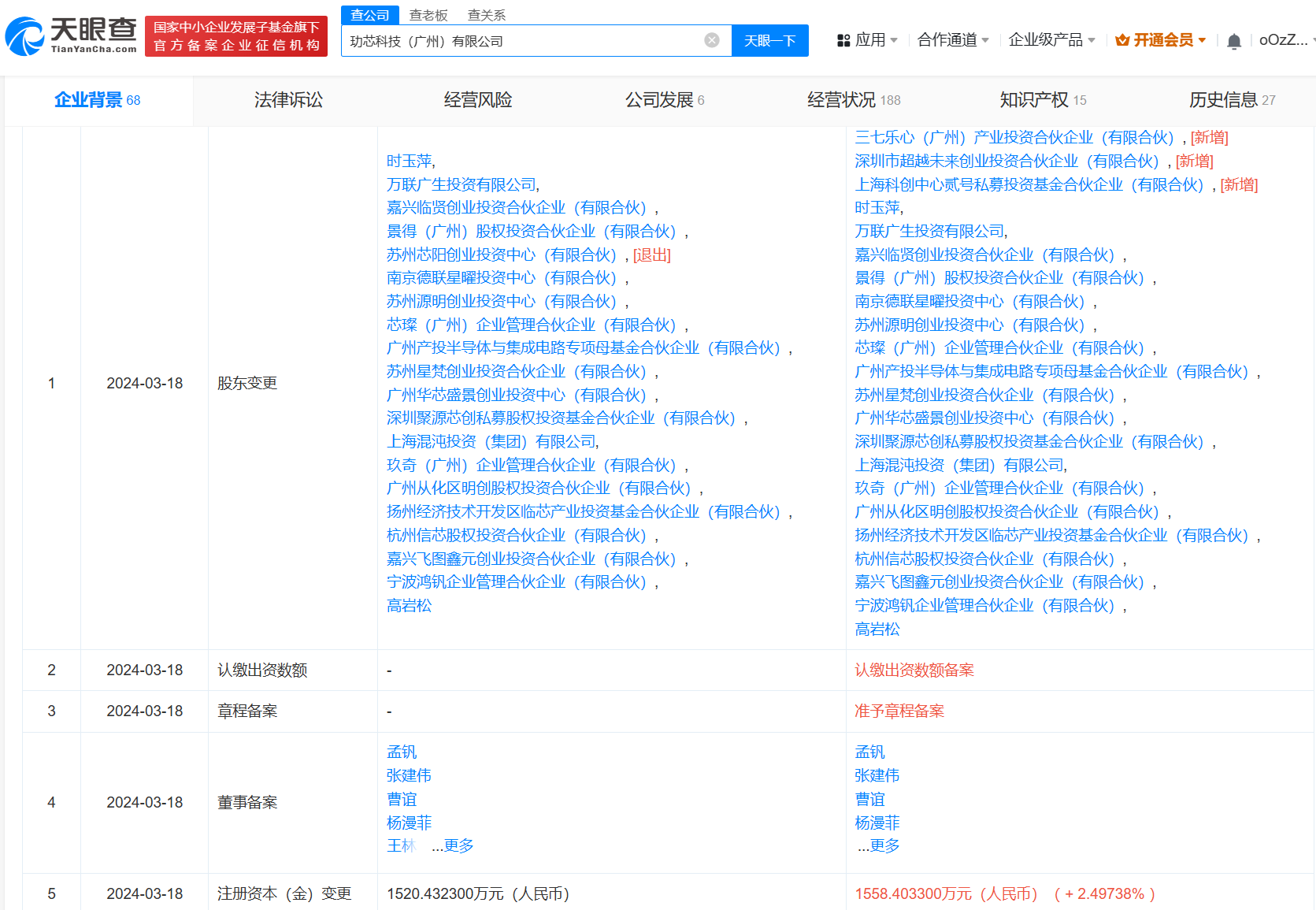Open 杭州信芯股权投资合伙企业 in after column
The height and width of the screenshot is (910, 1316).
(x=985, y=559)
